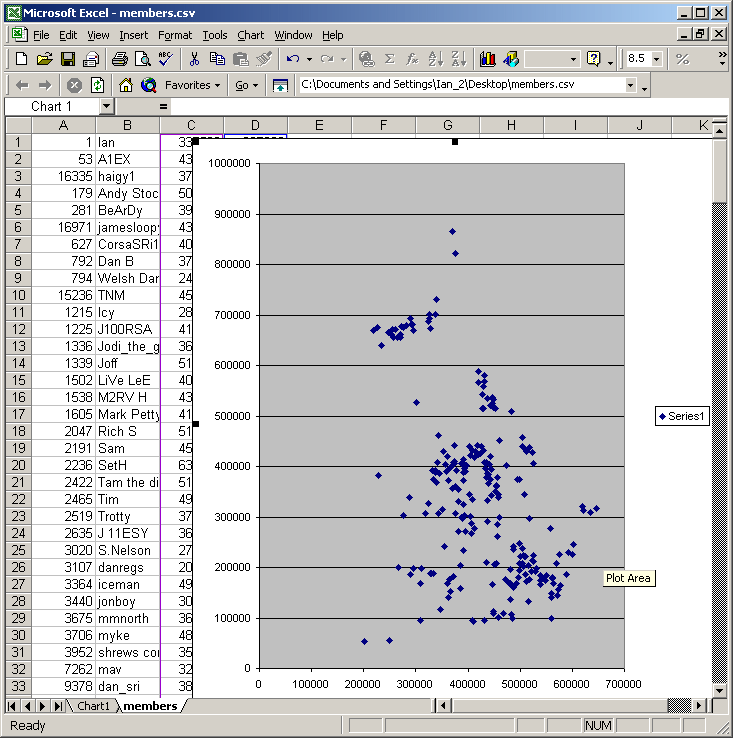Viewport: 733px width, 738px height.
Task: Expand the Name Box dropdown
Action: [106, 106]
